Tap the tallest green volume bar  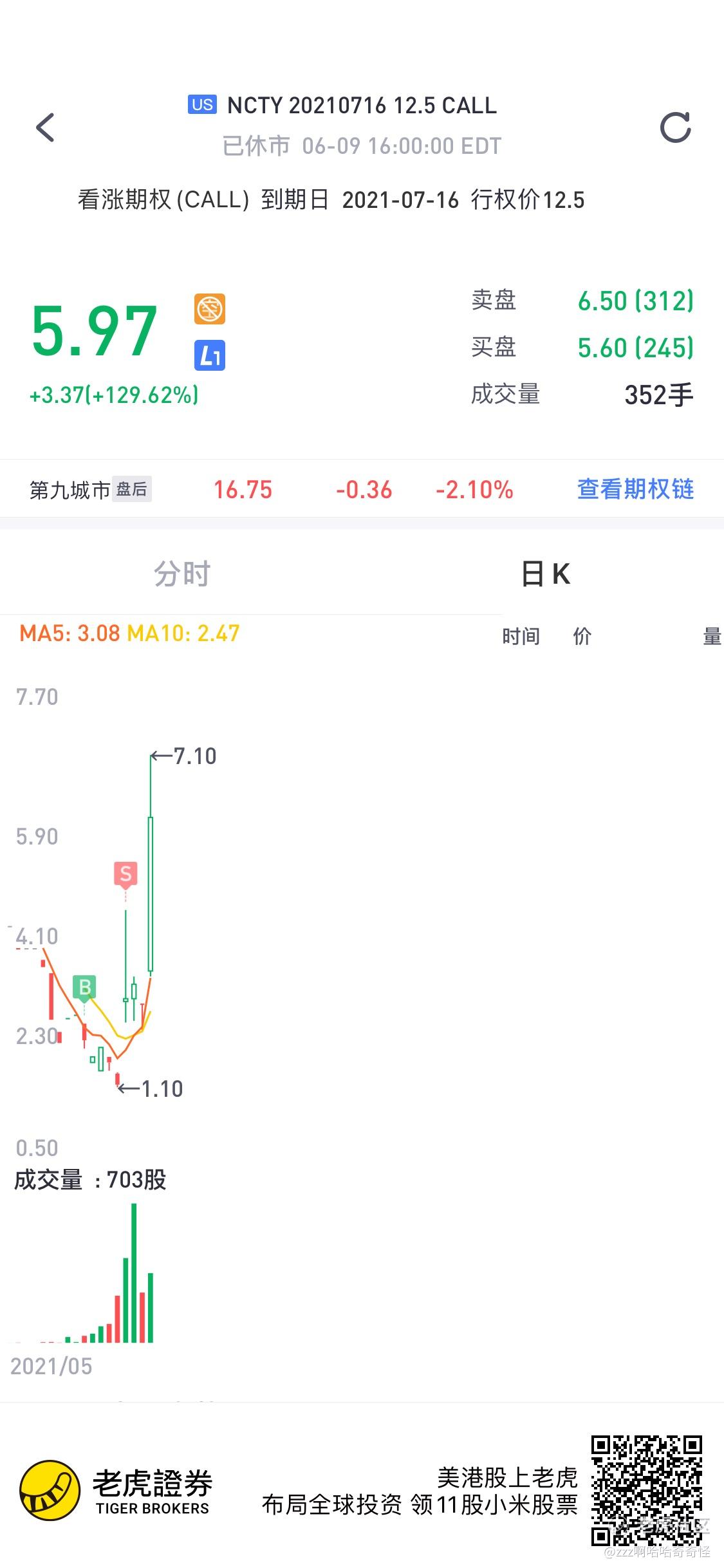coord(134,1274)
